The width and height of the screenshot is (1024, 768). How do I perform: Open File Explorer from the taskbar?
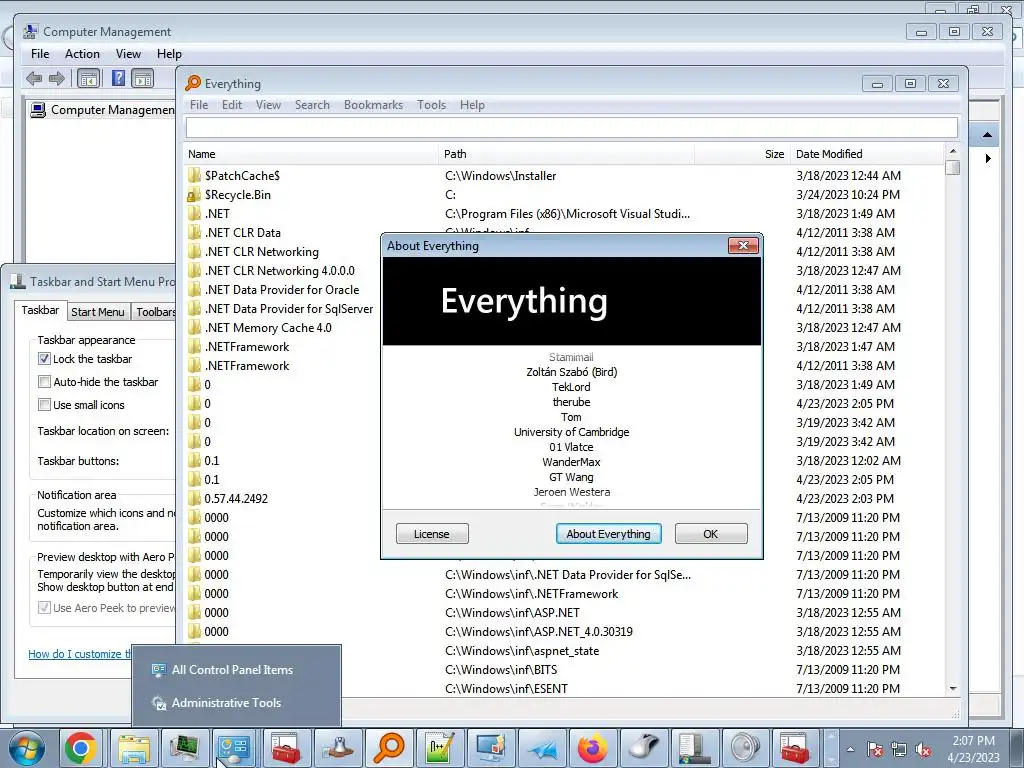tap(133, 748)
